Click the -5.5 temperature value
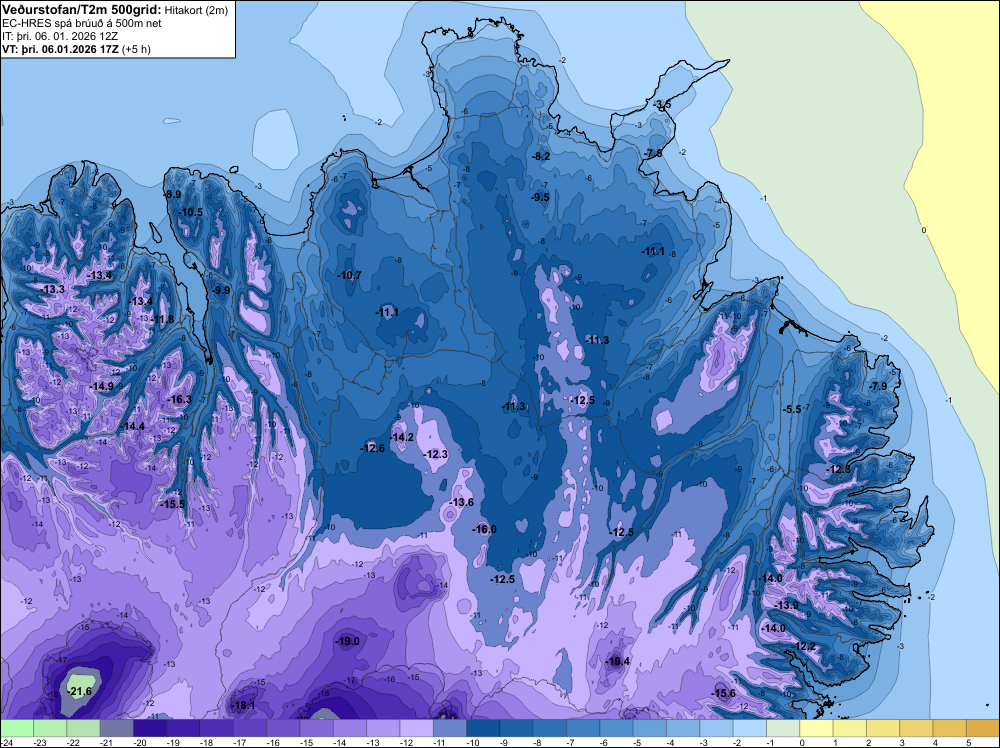 [x=792, y=409]
